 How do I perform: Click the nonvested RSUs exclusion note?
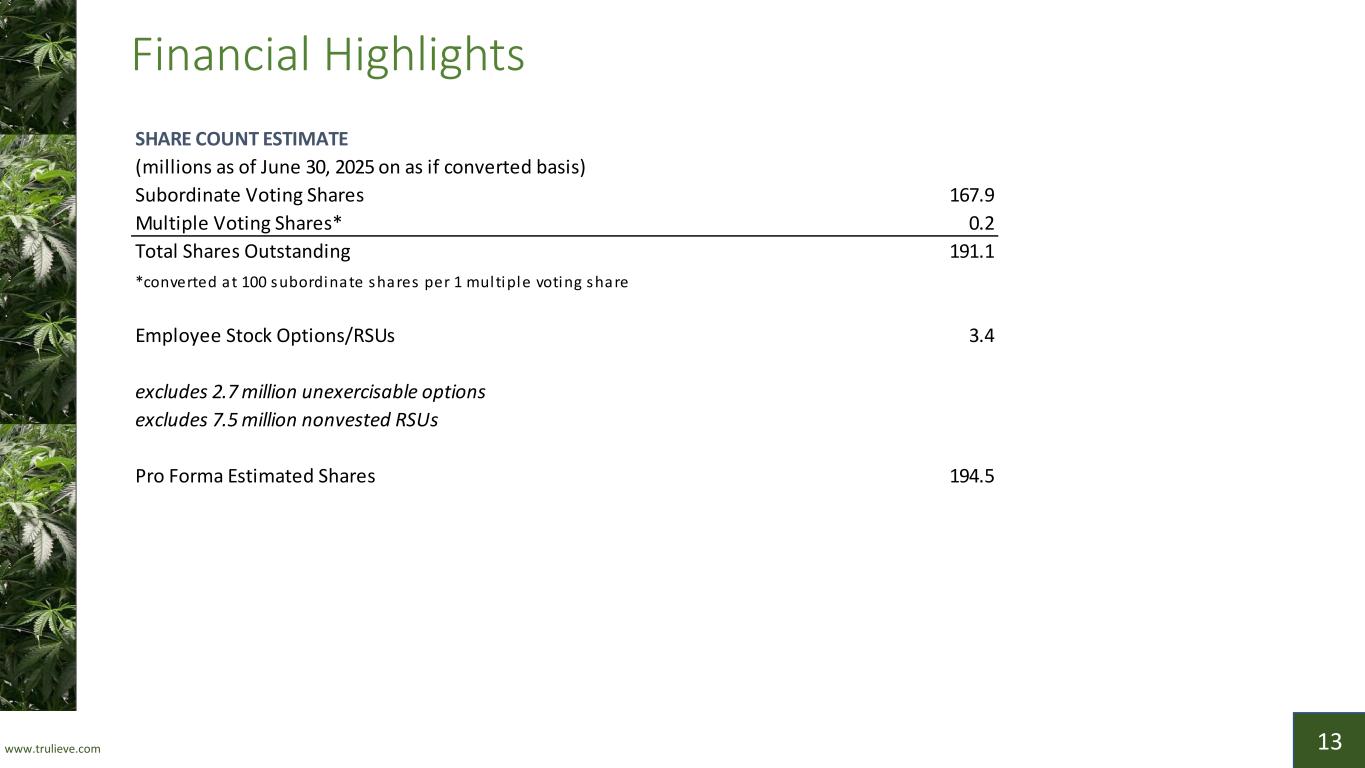[286, 420]
